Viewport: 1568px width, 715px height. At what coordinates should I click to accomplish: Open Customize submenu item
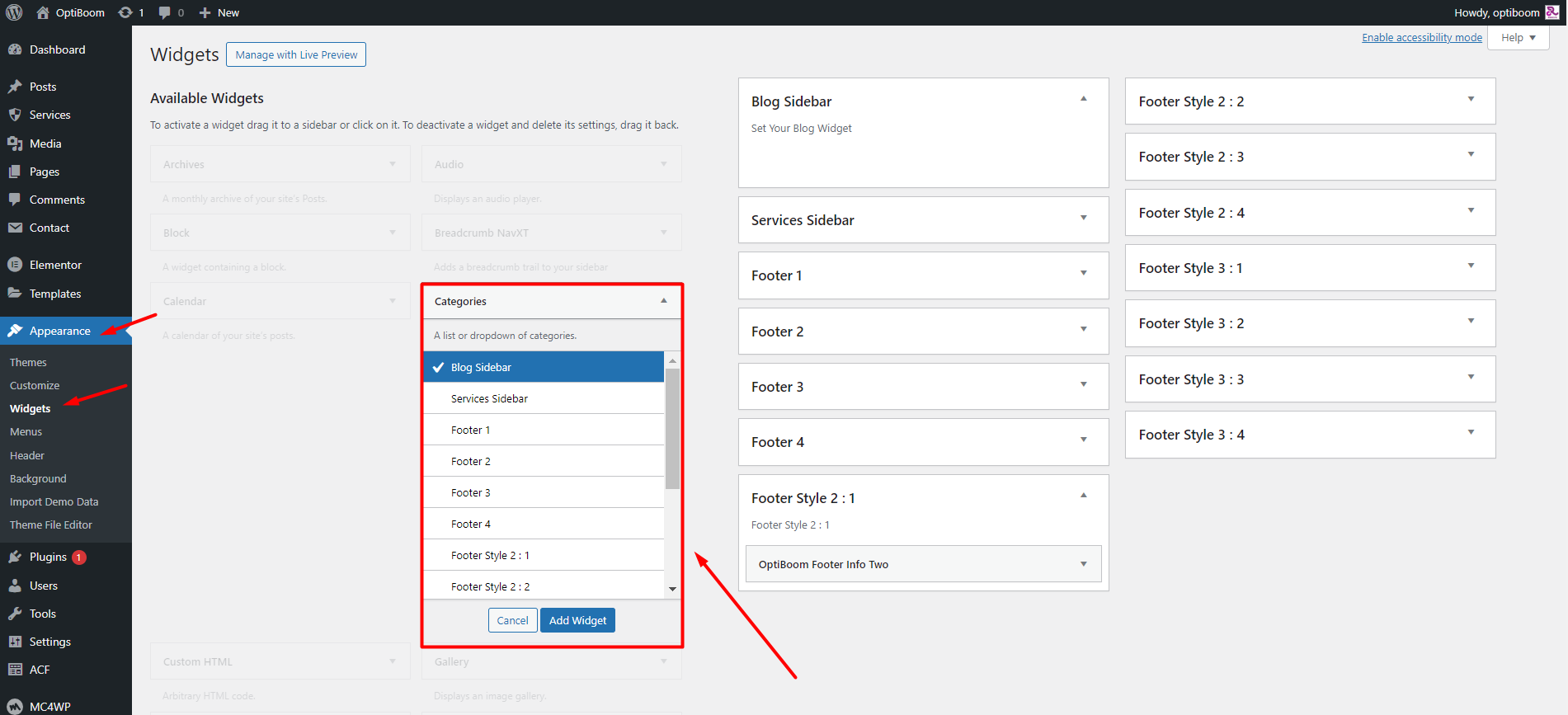35,385
